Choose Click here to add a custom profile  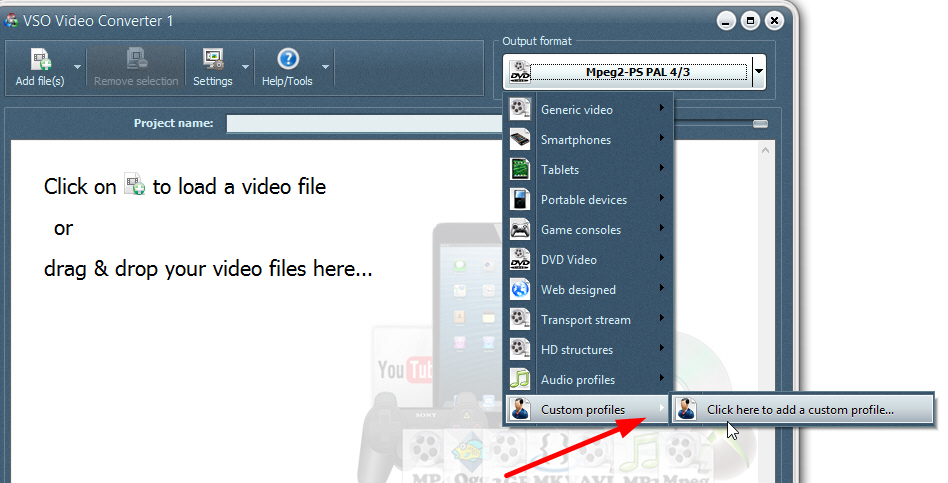[x=802, y=409]
